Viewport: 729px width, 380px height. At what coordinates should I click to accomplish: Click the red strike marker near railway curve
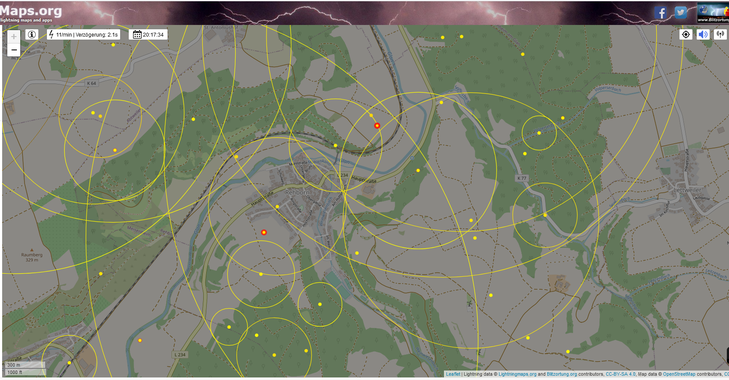click(377, 126)
